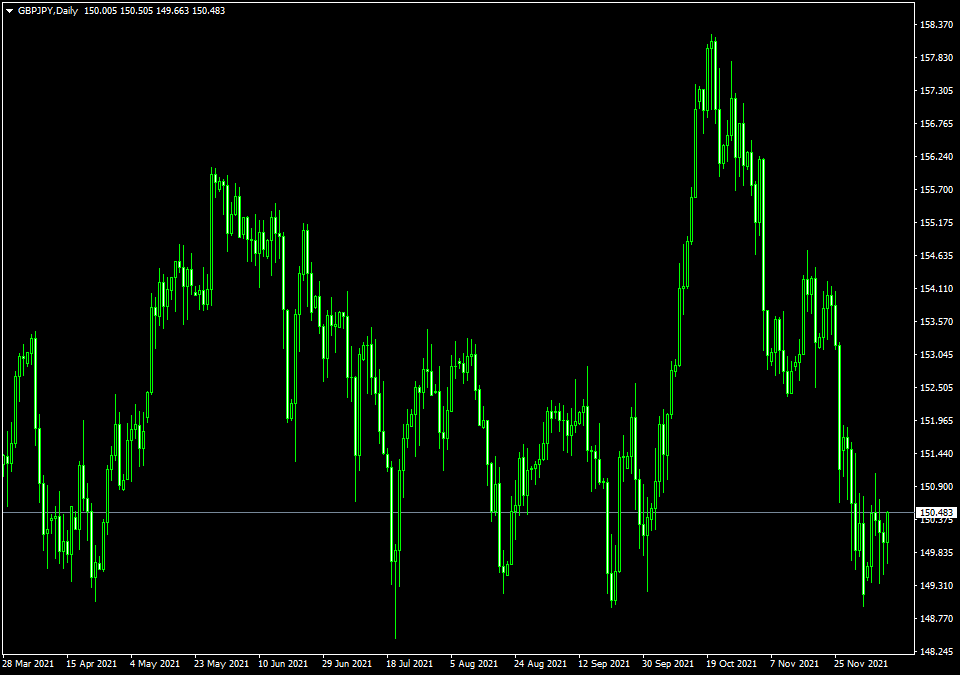Click the 154.635 price axis label
This screenshot has height=675, width=960.
coord(937,255)
